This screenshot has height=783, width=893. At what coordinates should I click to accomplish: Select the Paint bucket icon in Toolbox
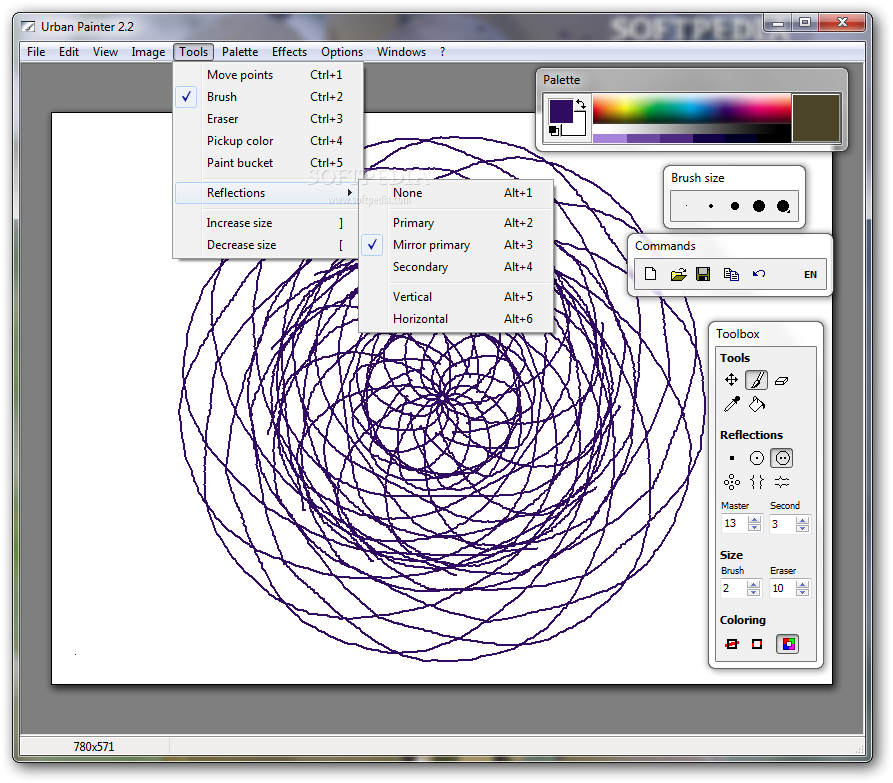(756, 404)
